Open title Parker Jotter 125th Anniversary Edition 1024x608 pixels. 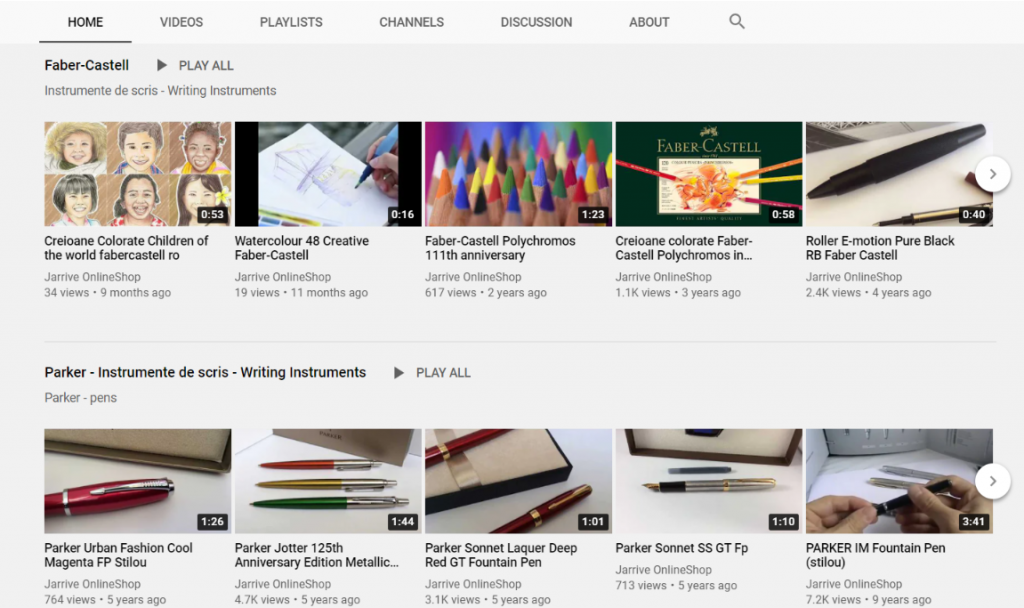click(317, 555)
